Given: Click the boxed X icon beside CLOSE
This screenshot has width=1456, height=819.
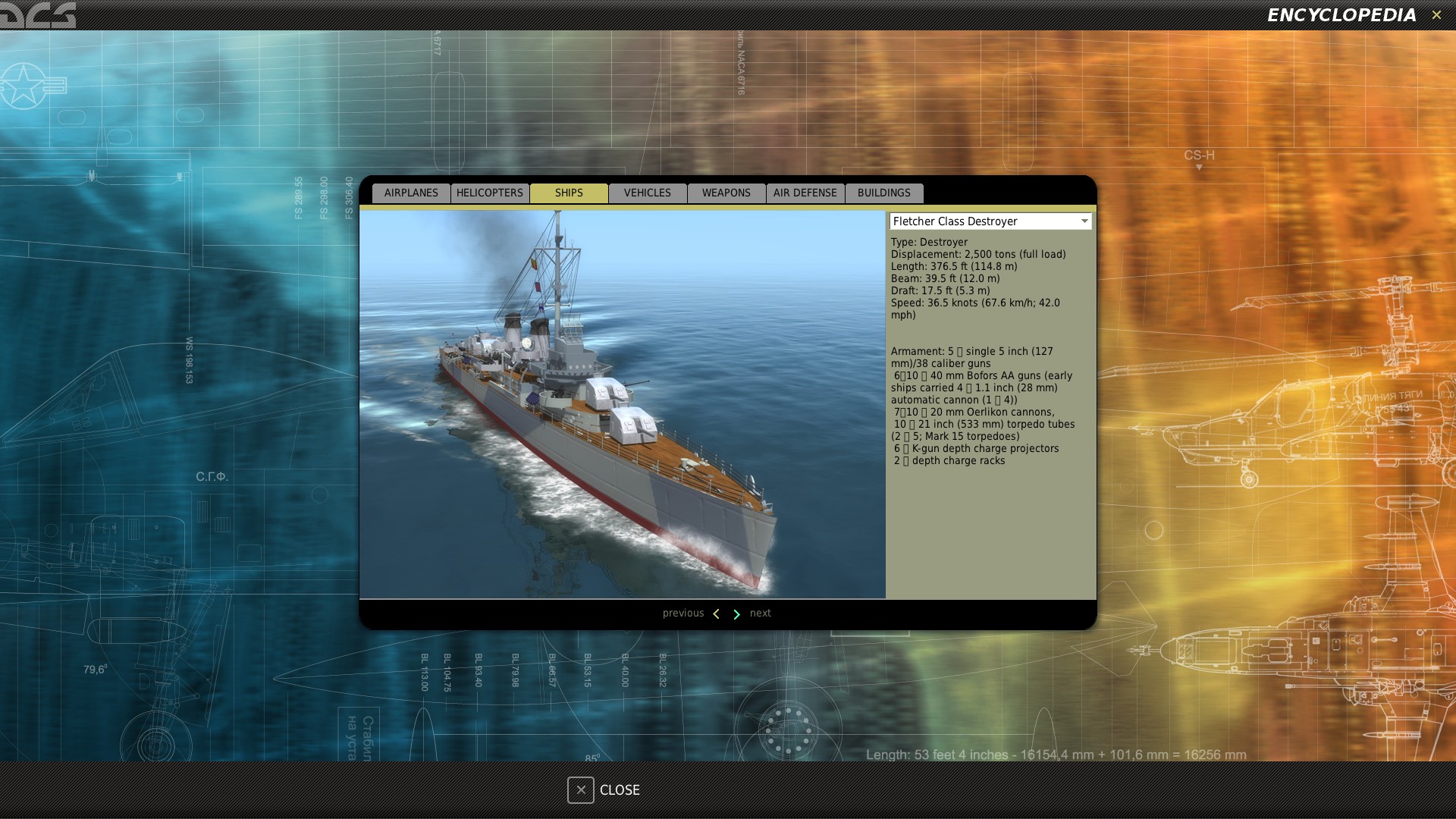Looking at the screenshot, I should click(x=580, y=790).
